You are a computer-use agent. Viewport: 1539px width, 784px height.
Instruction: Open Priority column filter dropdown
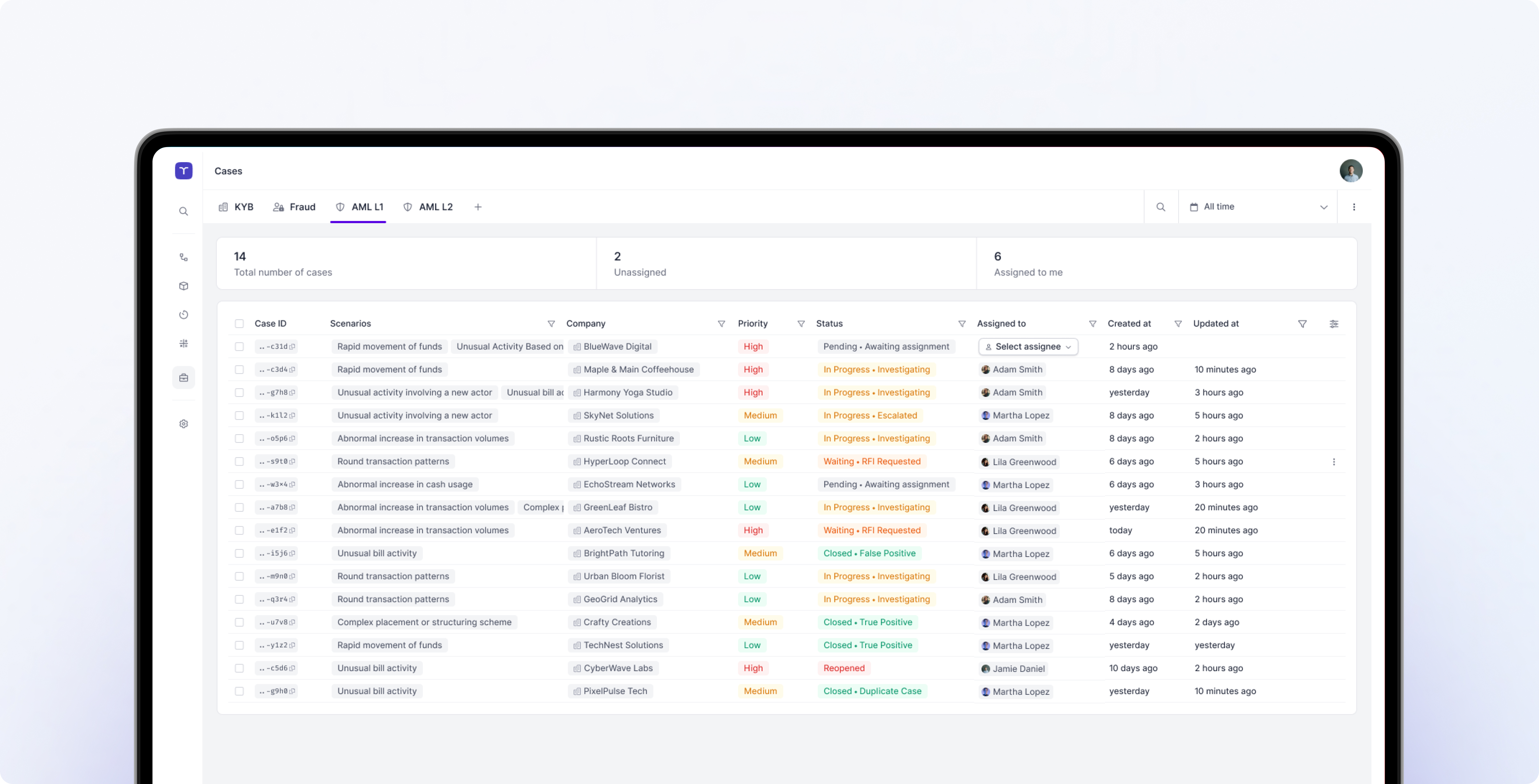click(801, 324)
